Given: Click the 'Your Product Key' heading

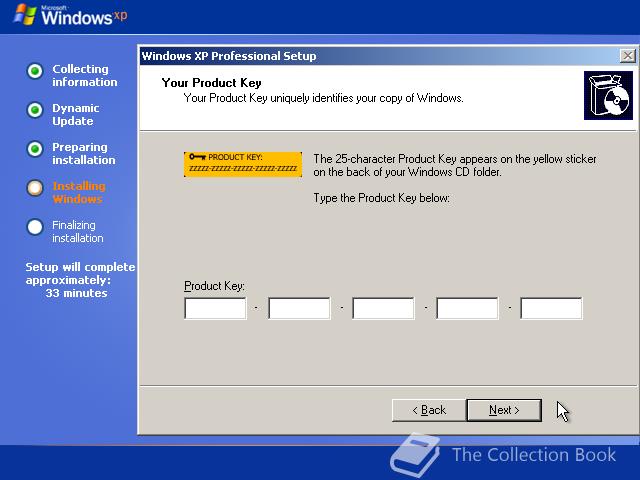Looking at the screenshot, I should tap(211, 83).
